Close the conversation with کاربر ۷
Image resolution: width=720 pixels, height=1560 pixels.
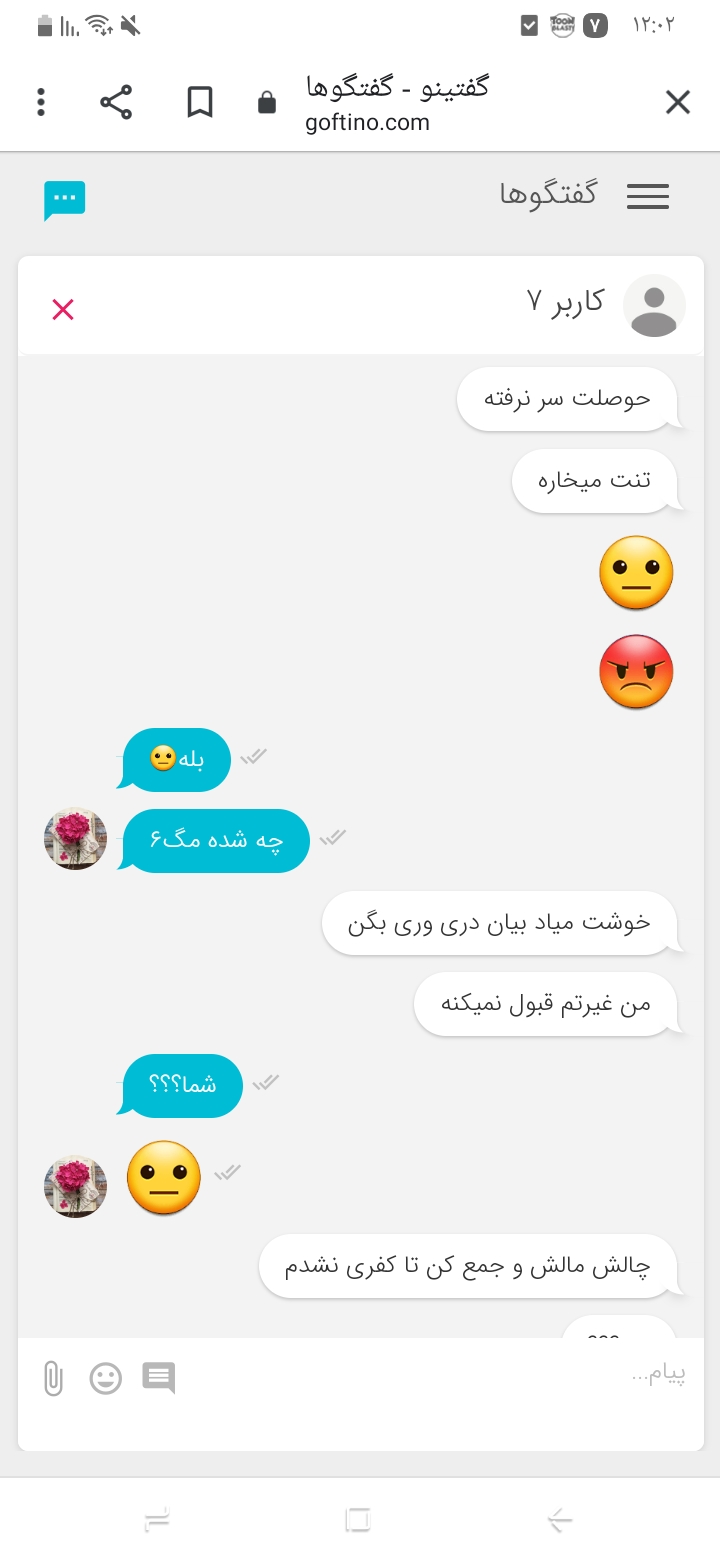pos(63,310)
